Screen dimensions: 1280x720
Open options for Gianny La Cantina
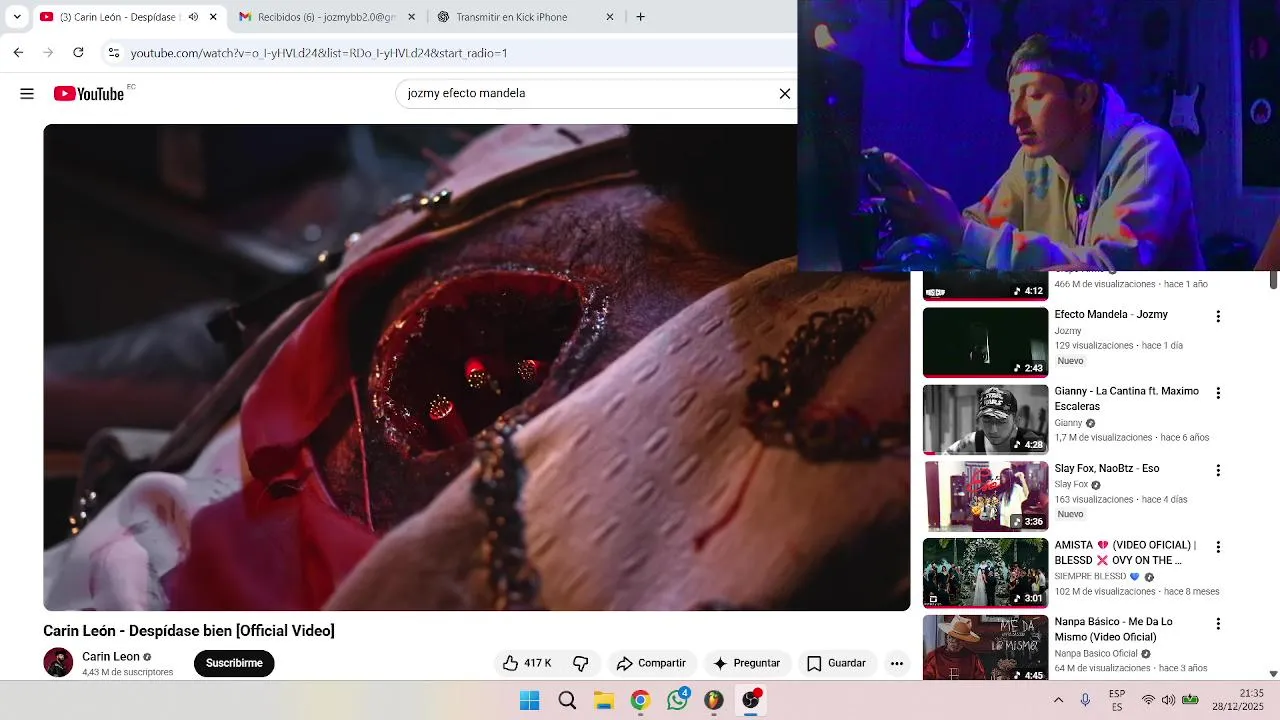click(1218, 394)
